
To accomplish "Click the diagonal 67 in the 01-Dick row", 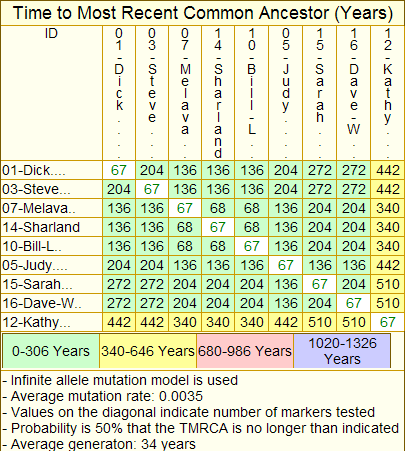I will pyautogui.click(x=119, y=170).
